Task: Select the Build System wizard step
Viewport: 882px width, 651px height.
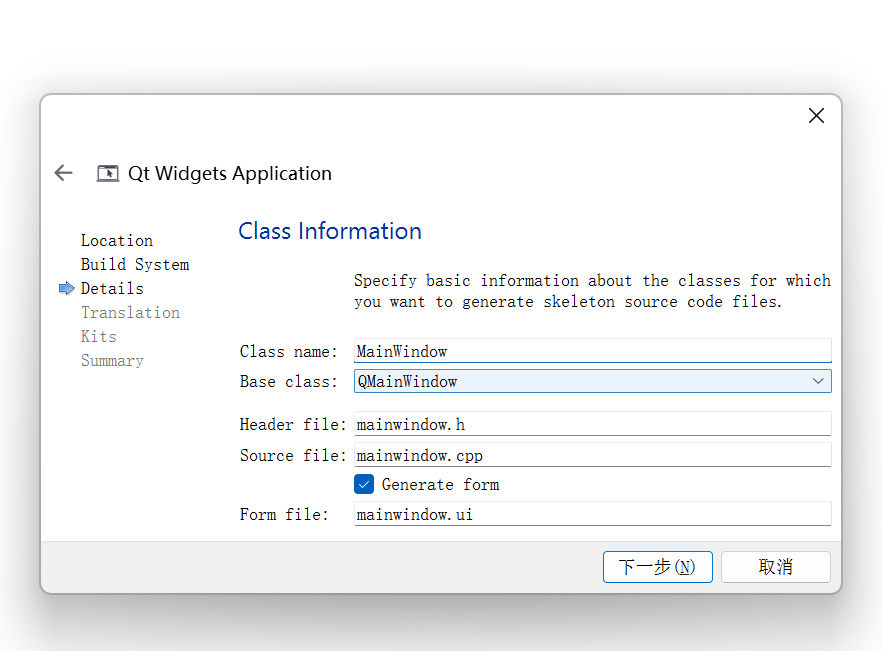Action: (135, 264)
